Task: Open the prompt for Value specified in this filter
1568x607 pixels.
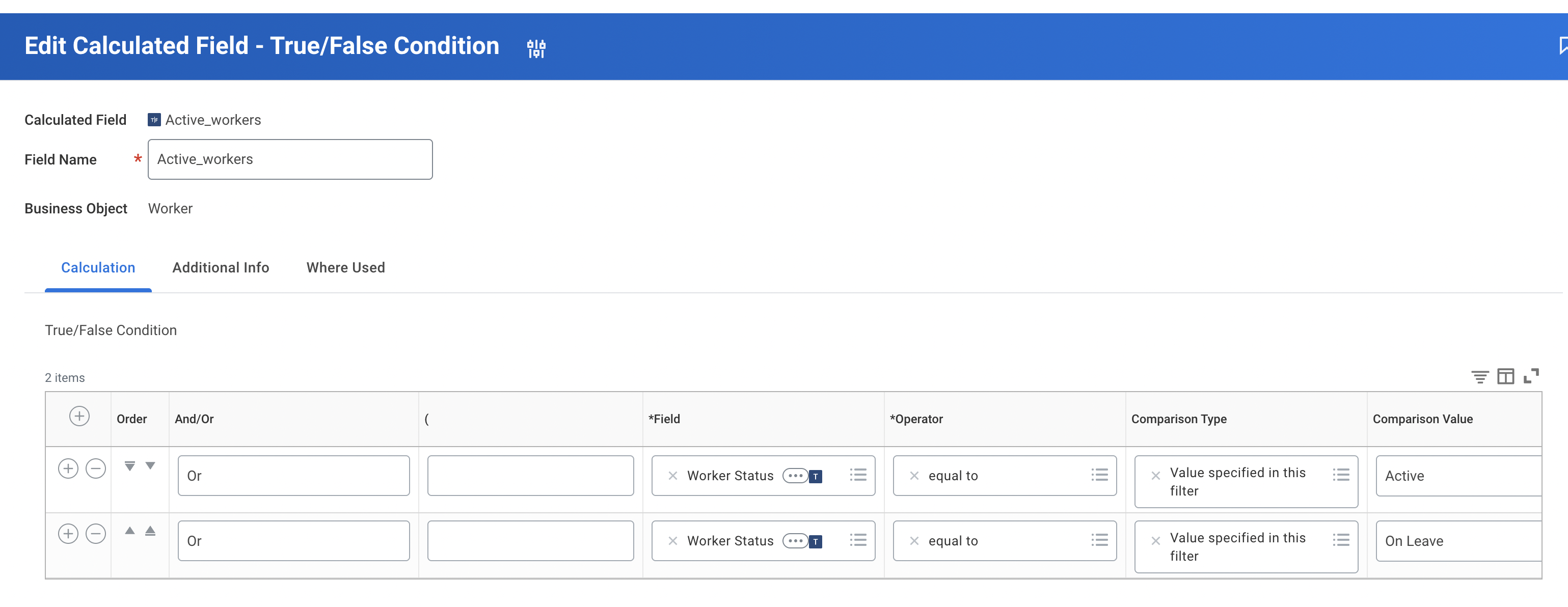Action: (1341, 475)
